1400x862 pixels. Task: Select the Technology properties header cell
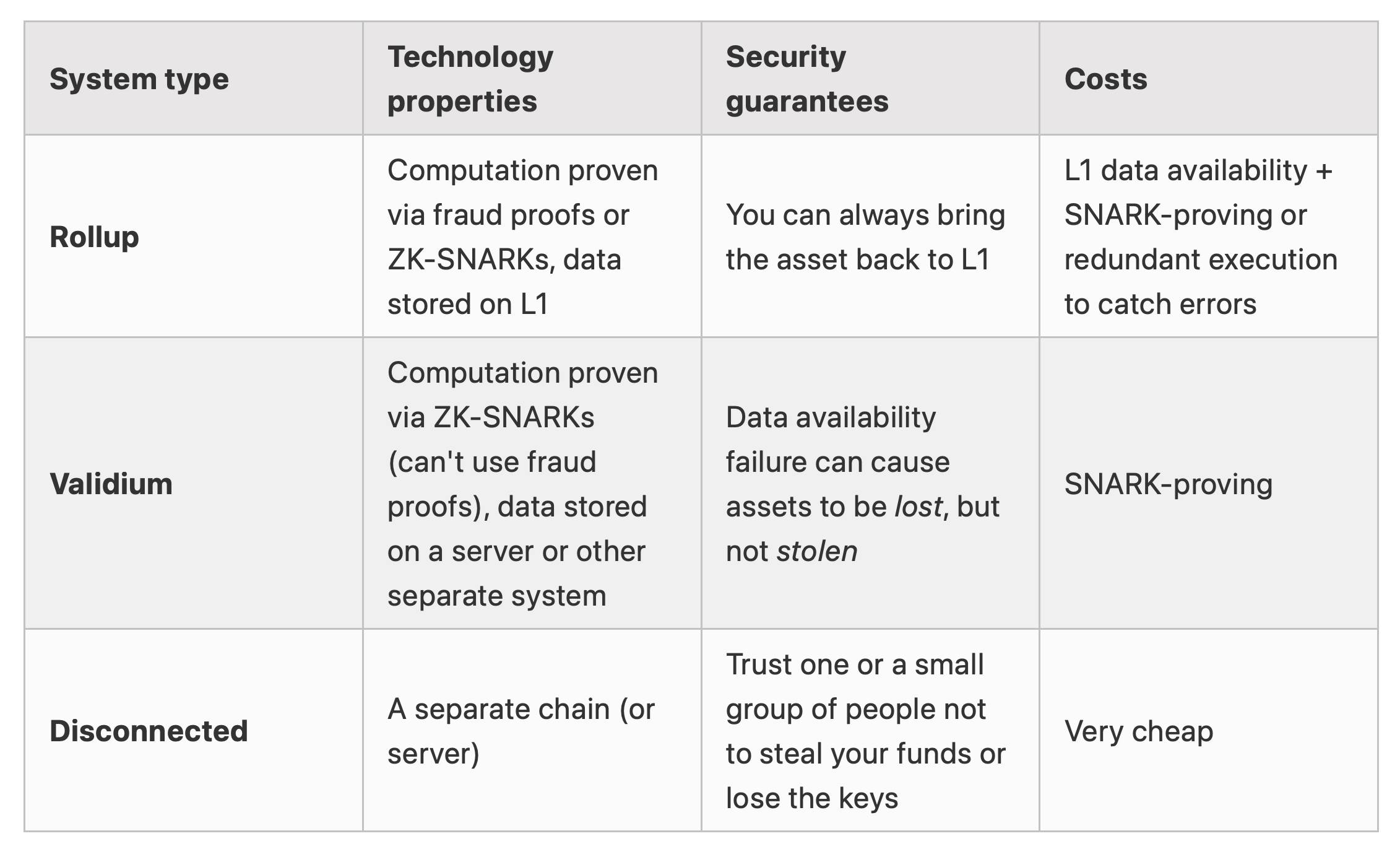coord(532,79)
